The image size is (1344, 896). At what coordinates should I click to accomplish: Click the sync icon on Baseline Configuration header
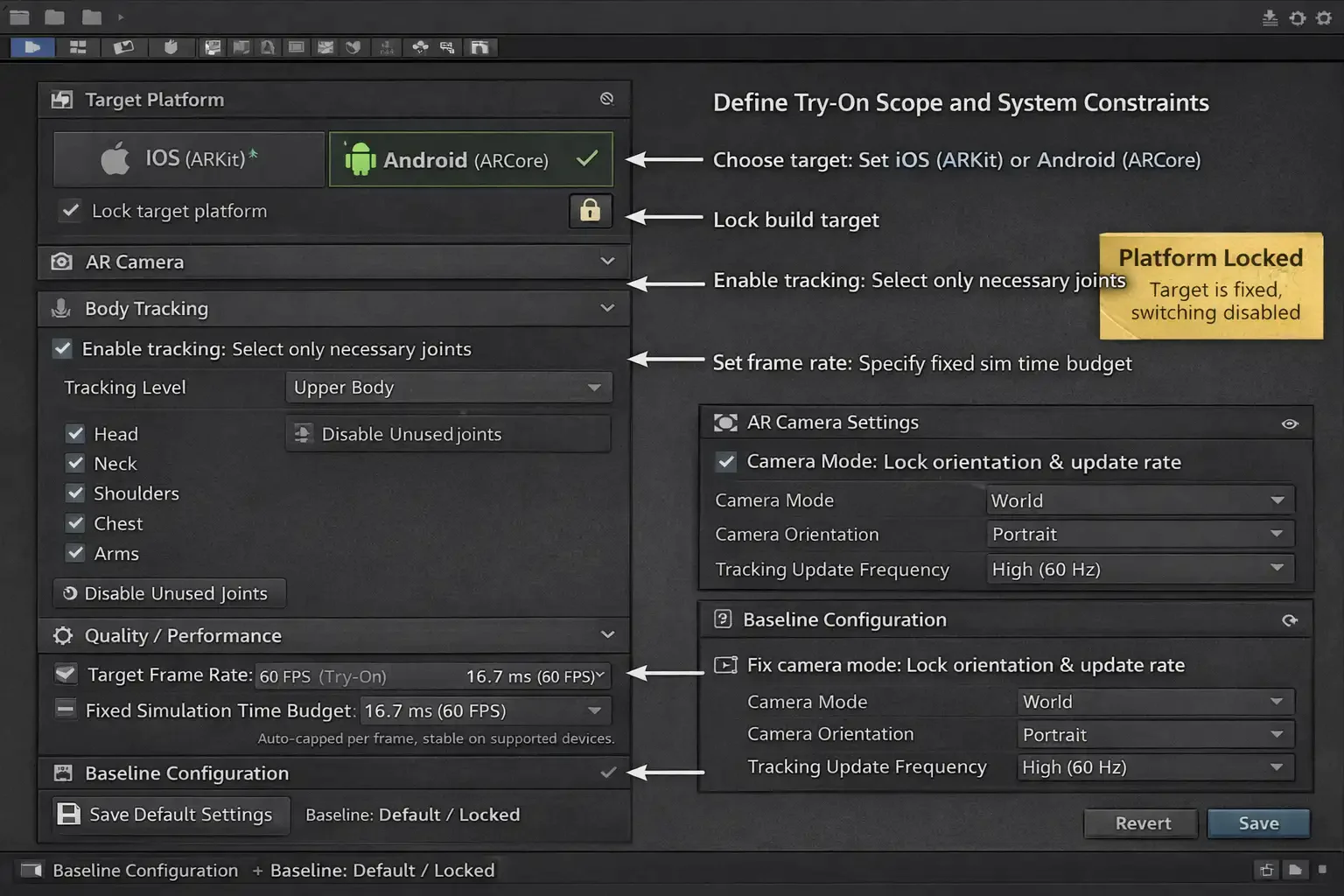[1290, 619]
